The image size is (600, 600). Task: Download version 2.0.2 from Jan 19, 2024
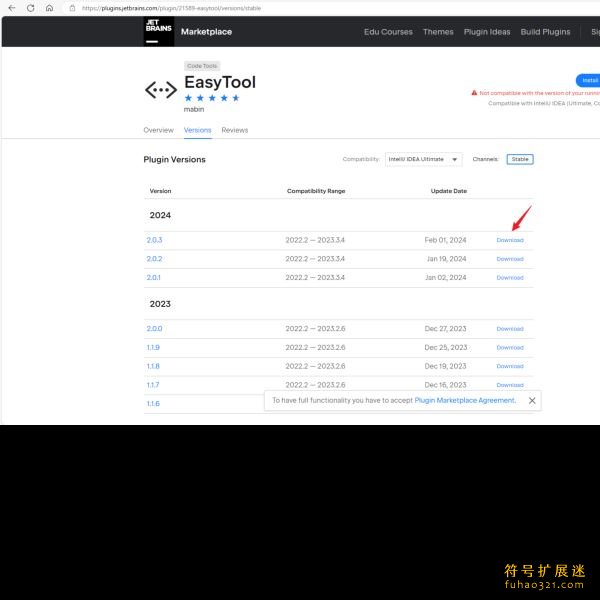click(x=510, y=259)
